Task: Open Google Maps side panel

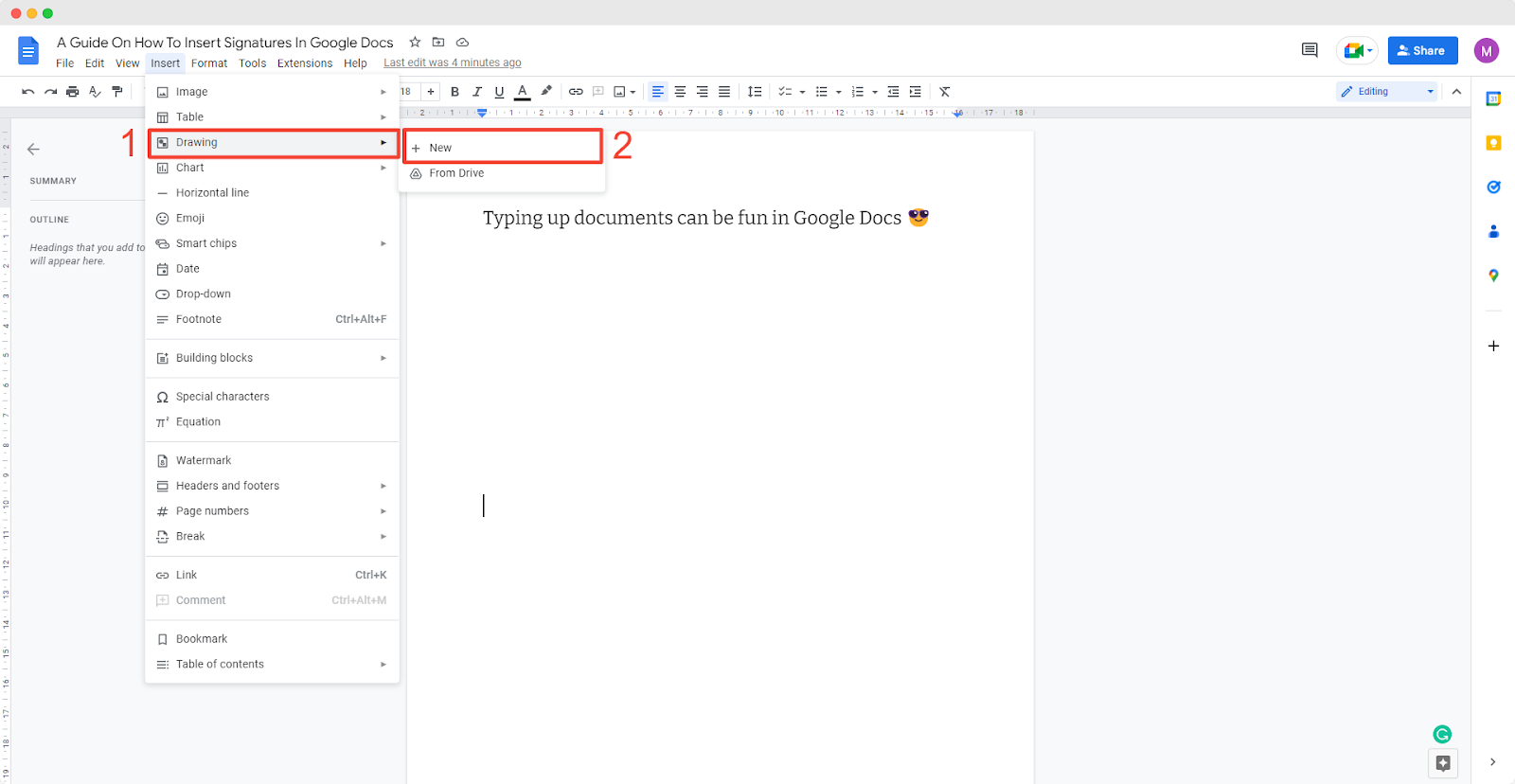Action: tap(1493, 276)
